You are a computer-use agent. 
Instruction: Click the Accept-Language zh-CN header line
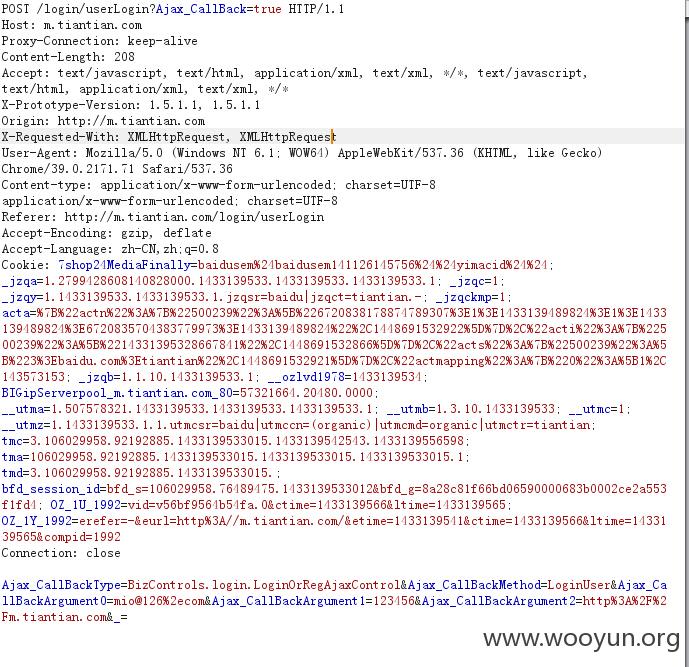click(110, 249)
